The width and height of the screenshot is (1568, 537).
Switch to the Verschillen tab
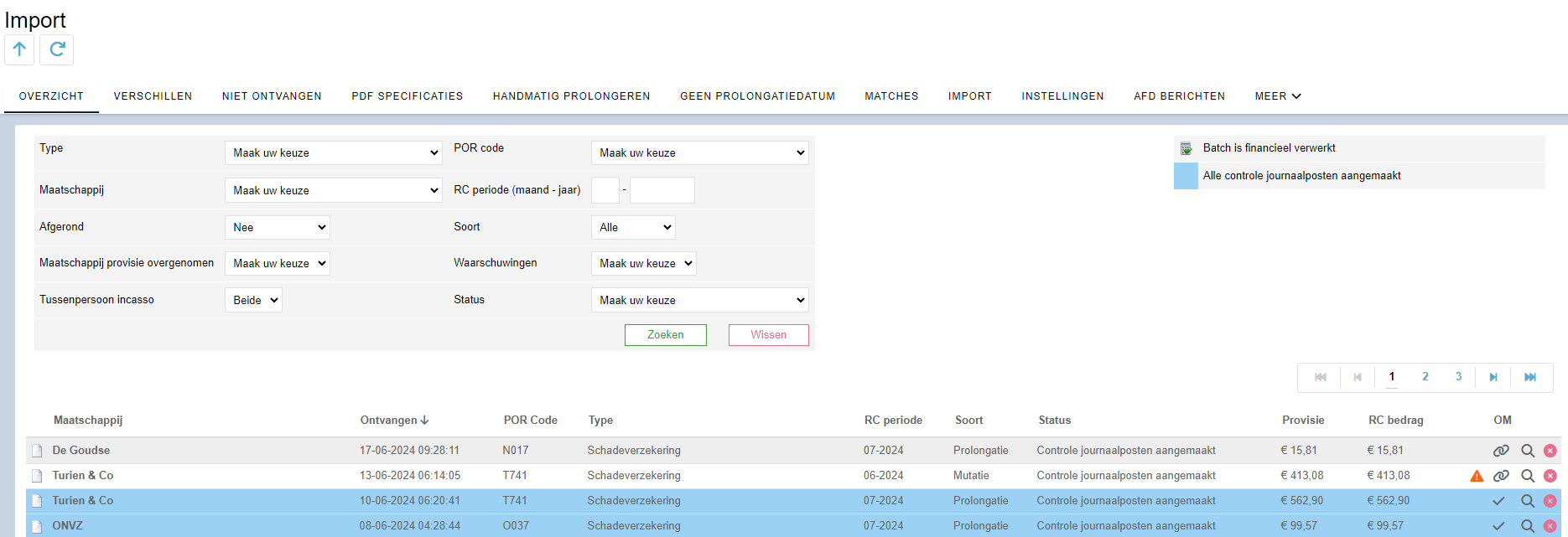(x=153, y=96)
